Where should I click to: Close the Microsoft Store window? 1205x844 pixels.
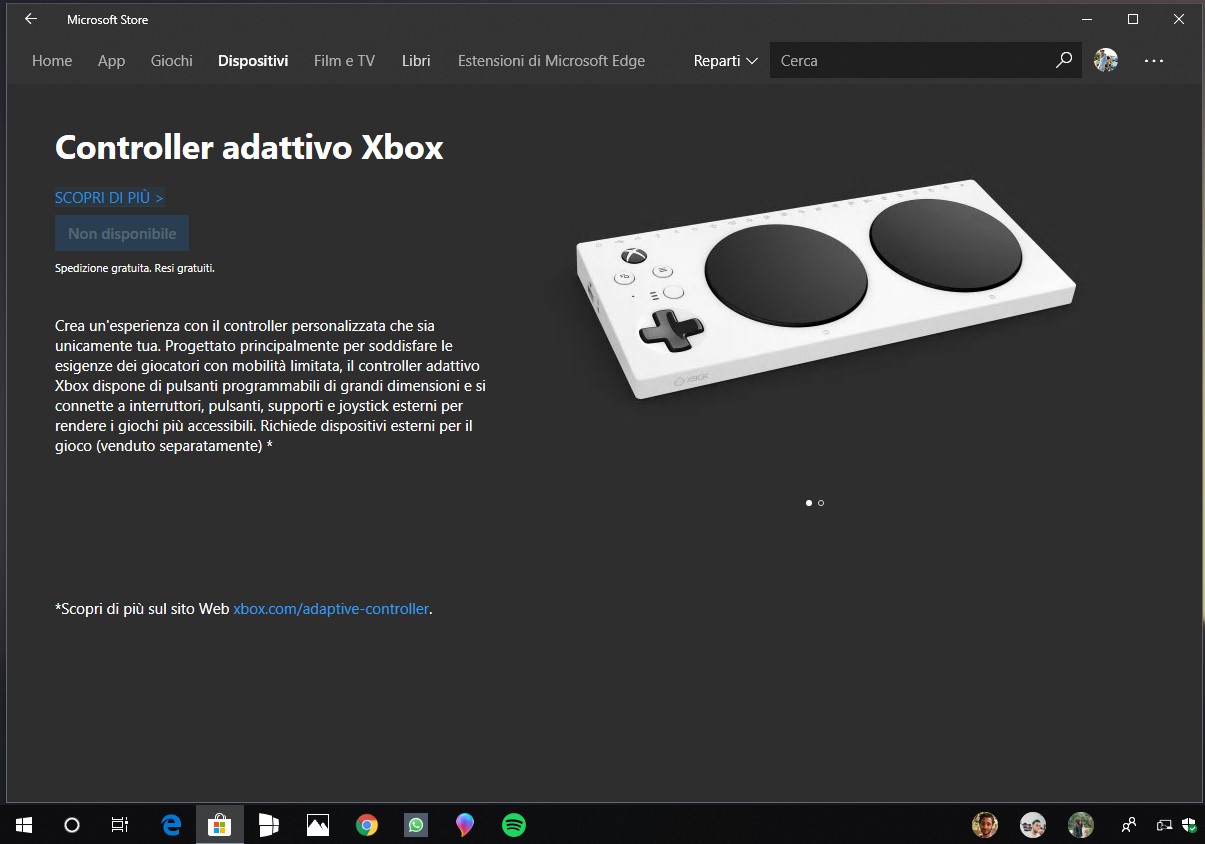point(1179,19)
